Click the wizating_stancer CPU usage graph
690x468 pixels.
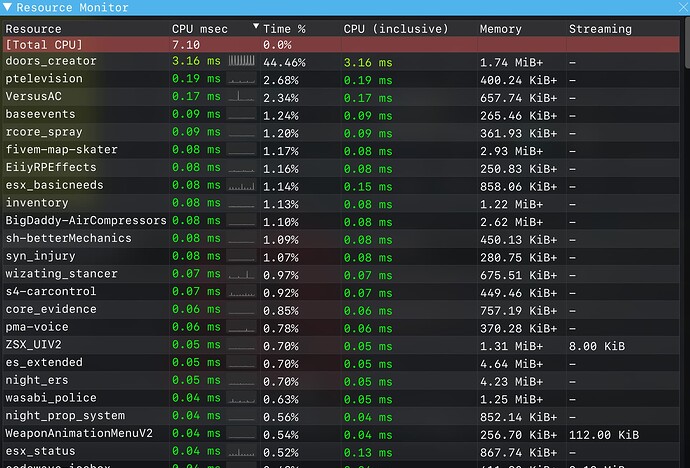tap(242, 273)
